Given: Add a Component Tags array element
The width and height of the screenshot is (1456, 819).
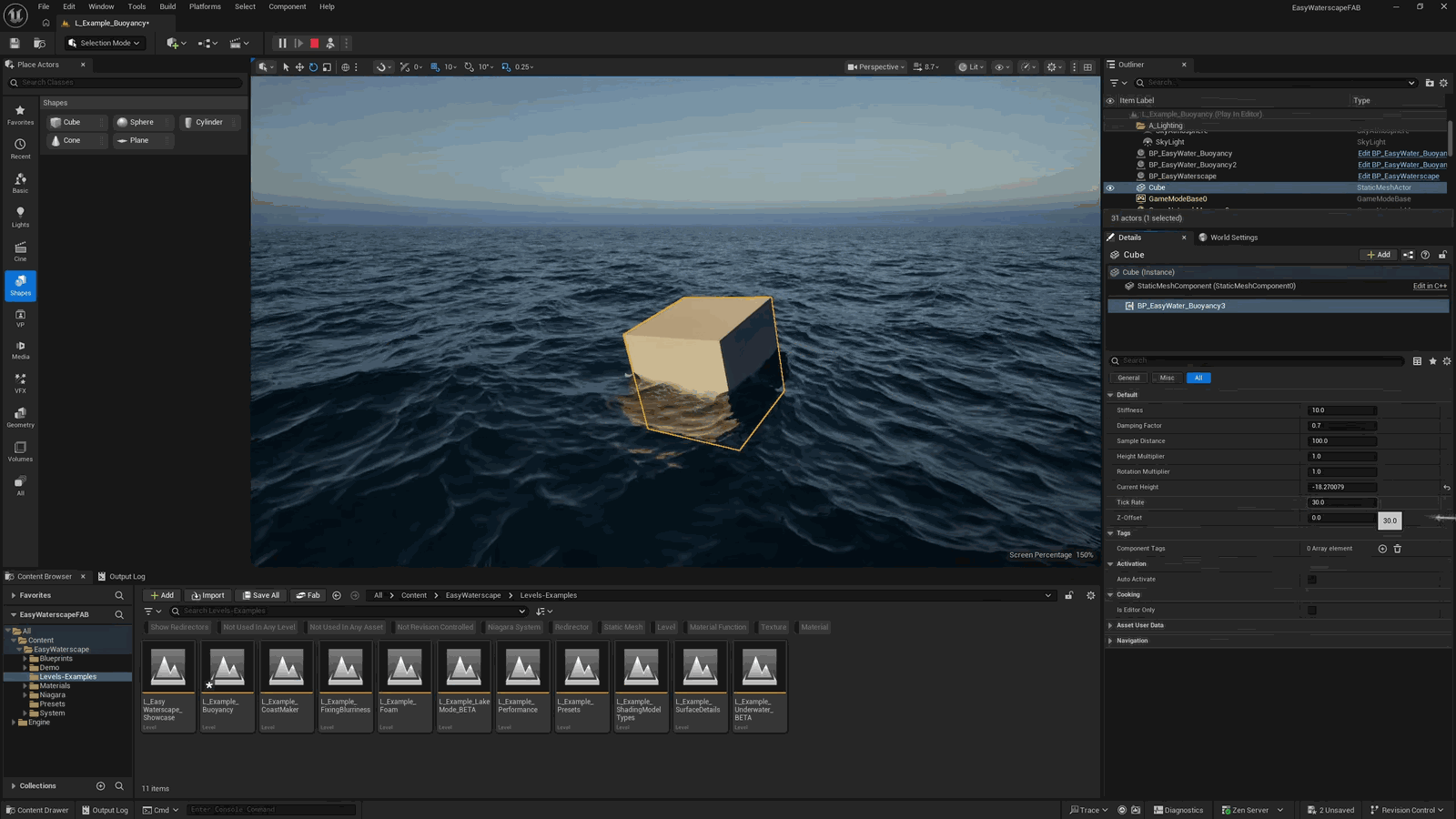Looking at the screenshot, I should [x=1382, y=549].
